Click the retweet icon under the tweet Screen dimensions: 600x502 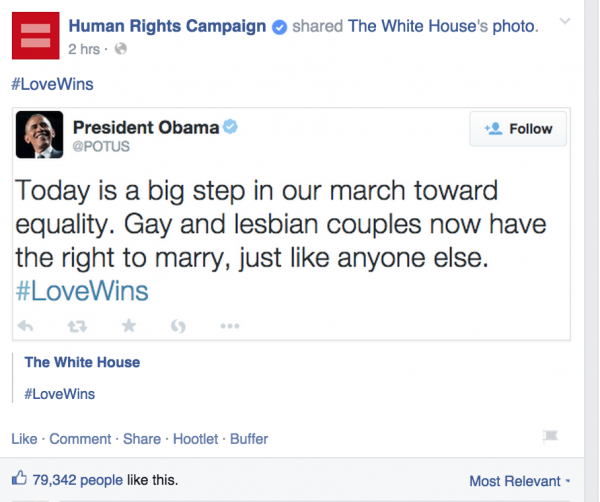[77, 326]
